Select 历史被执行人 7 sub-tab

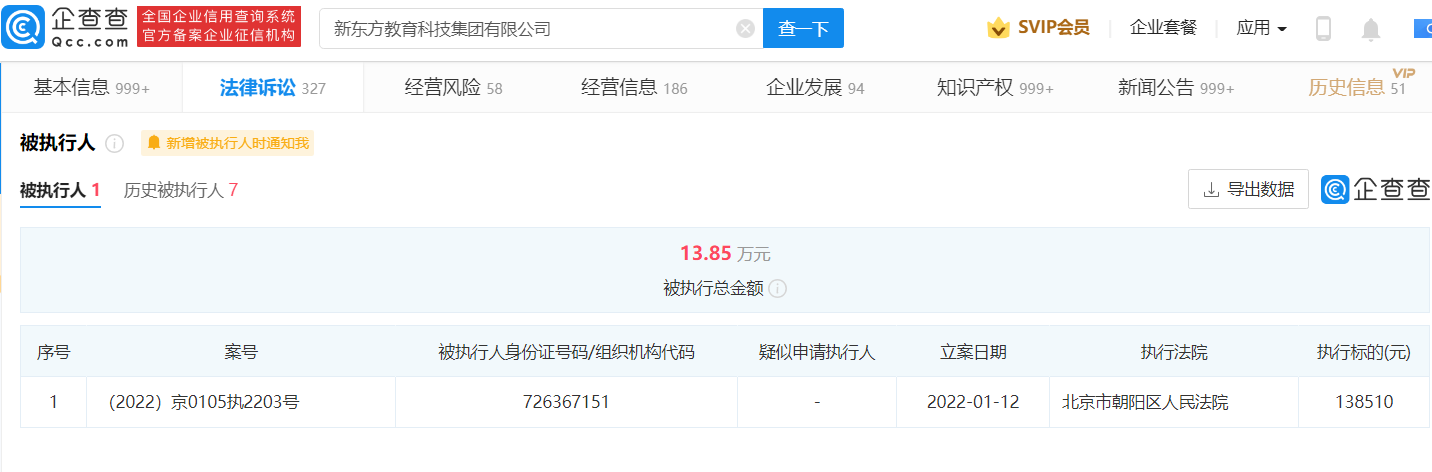(x=180, y=190)
